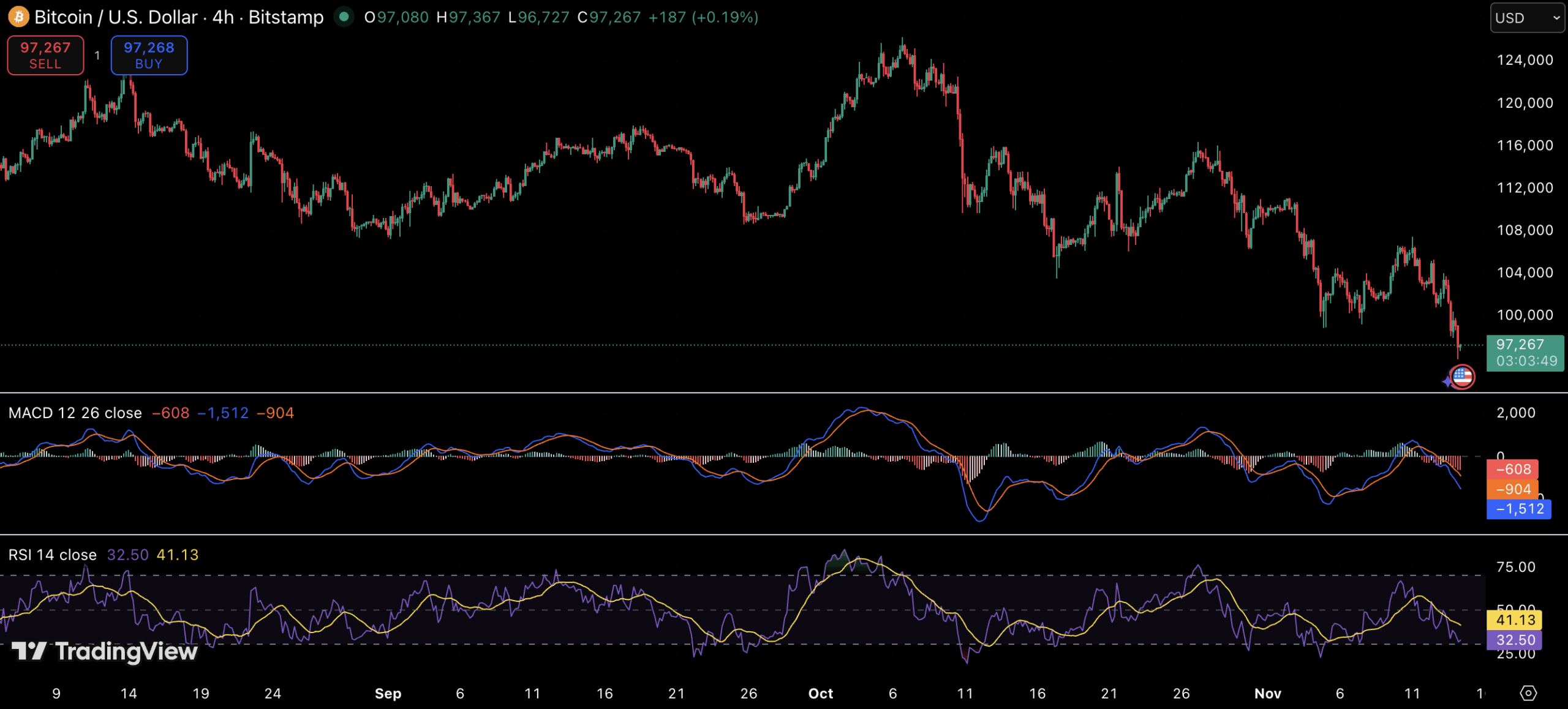Image resolution: width=1568 pixels, height=709 pixels.
Task: Select the RSI 14 close legend
Action: pyautogui.click(x=53, y=555)
